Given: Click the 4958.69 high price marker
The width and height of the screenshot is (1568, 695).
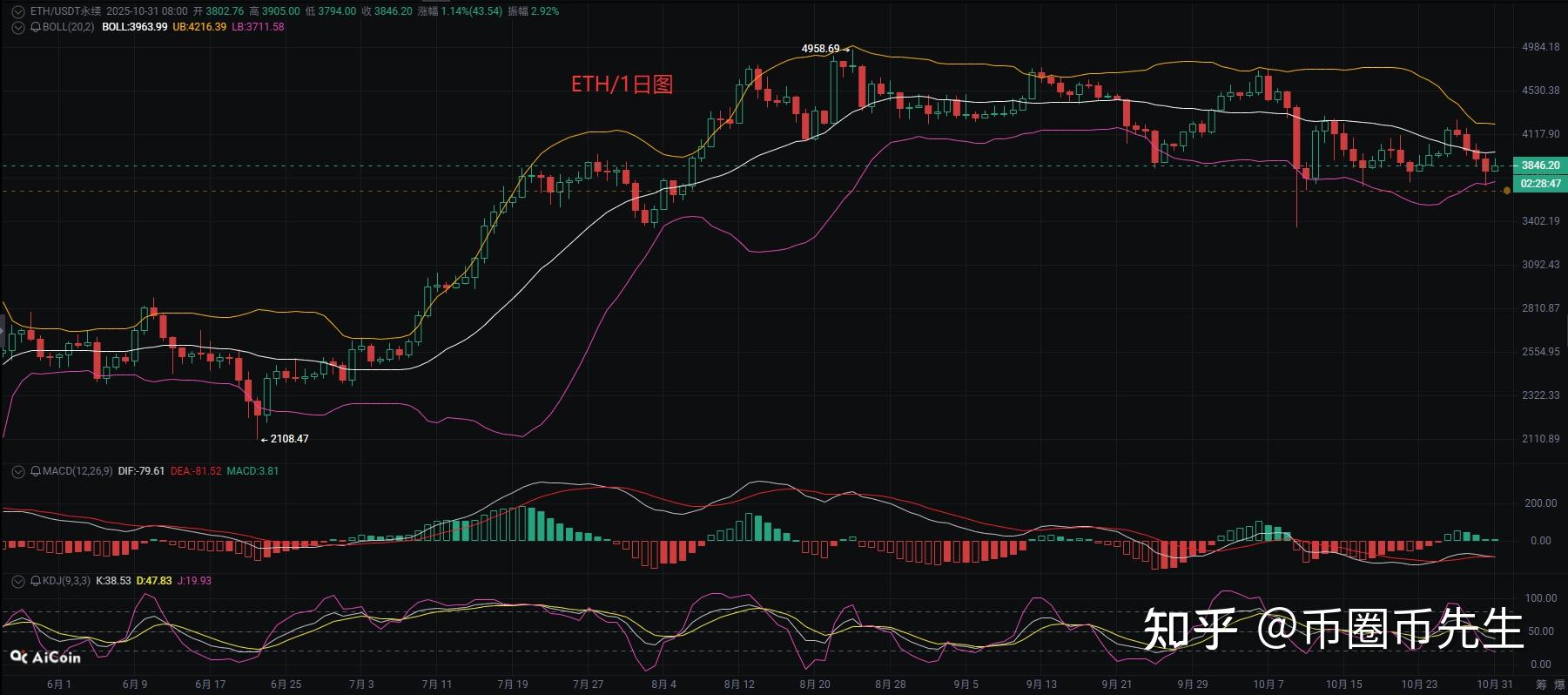Looking at the screenshot, I should (x=820, y=49).
